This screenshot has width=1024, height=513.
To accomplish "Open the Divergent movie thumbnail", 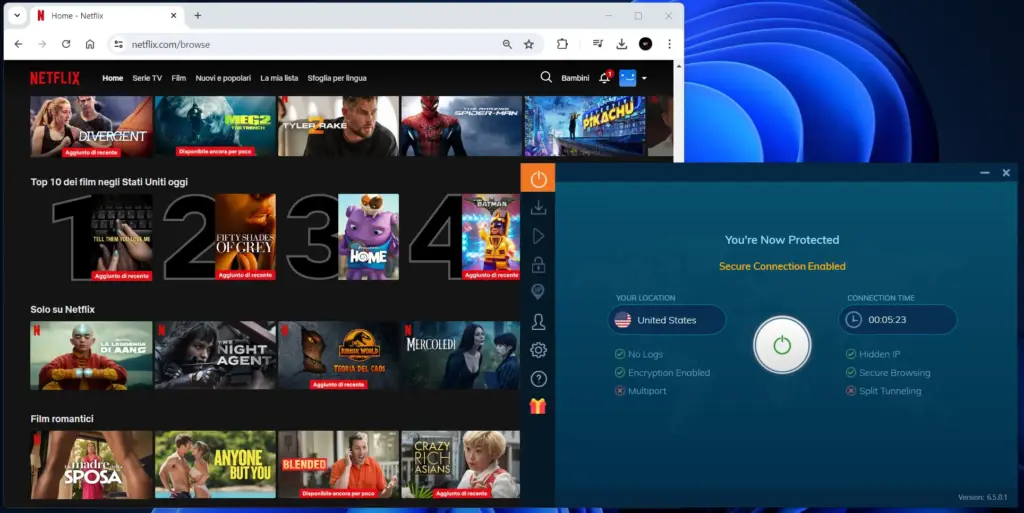I will pyautogui.click(x=91, y=127).
